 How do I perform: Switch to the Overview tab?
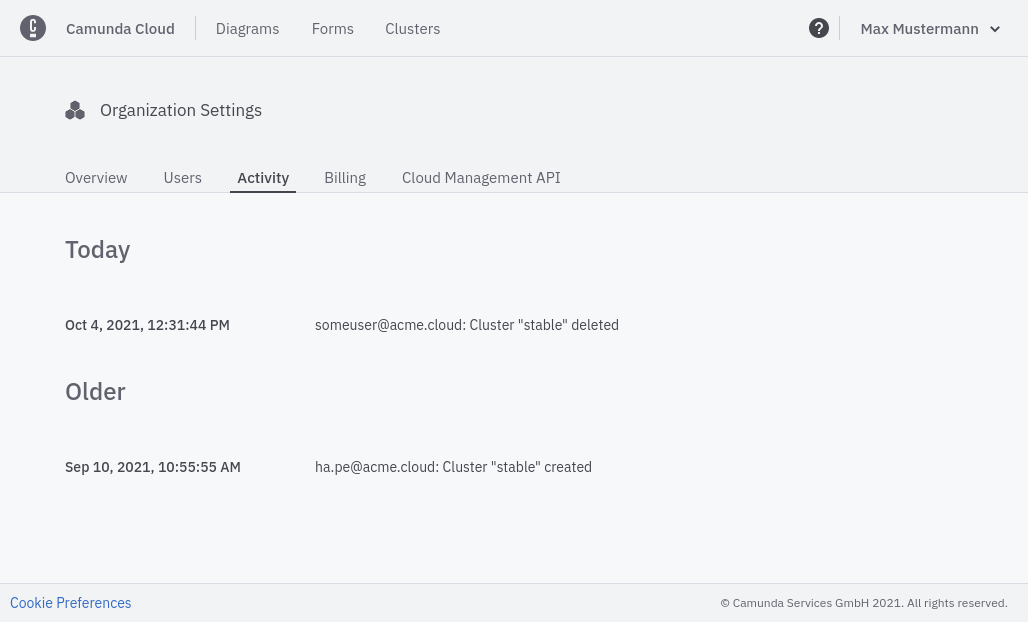(x=96, y=178)
